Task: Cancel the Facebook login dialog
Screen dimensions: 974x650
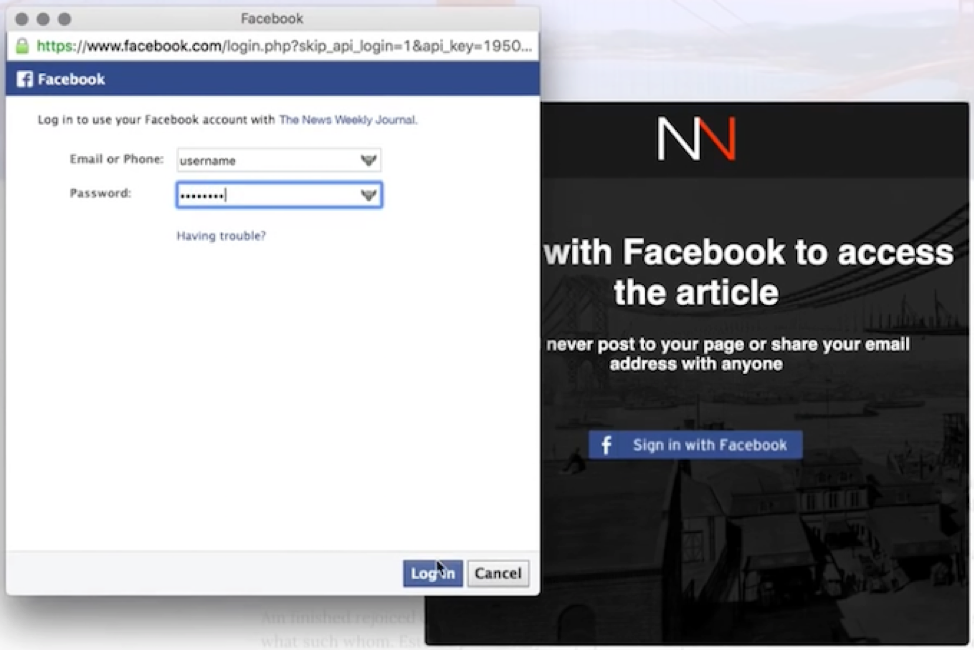Action: click(498, 573)
